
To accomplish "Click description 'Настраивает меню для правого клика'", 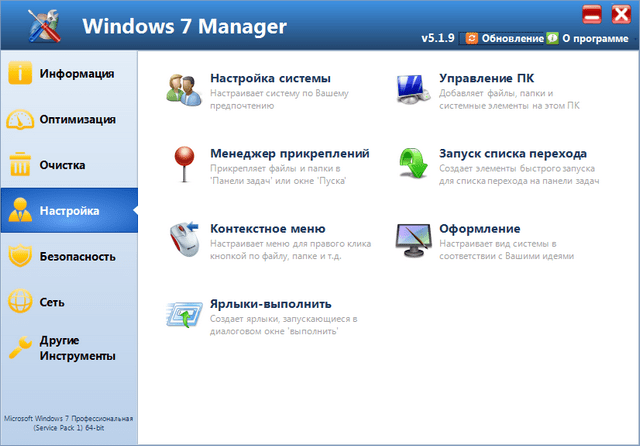I will [x=290, y=244].
